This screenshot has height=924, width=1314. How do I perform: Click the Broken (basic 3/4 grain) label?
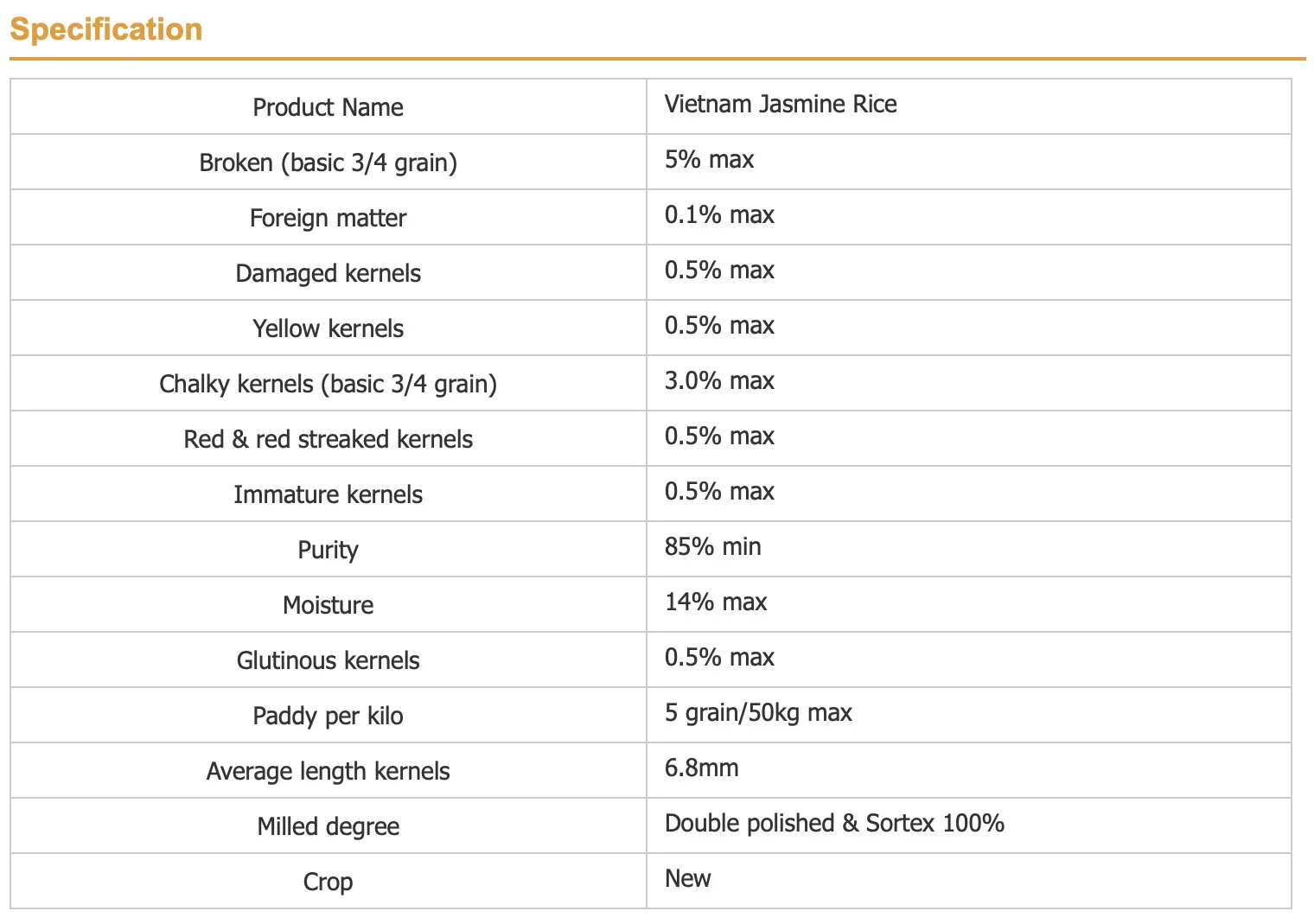click(x=328, y=162)
